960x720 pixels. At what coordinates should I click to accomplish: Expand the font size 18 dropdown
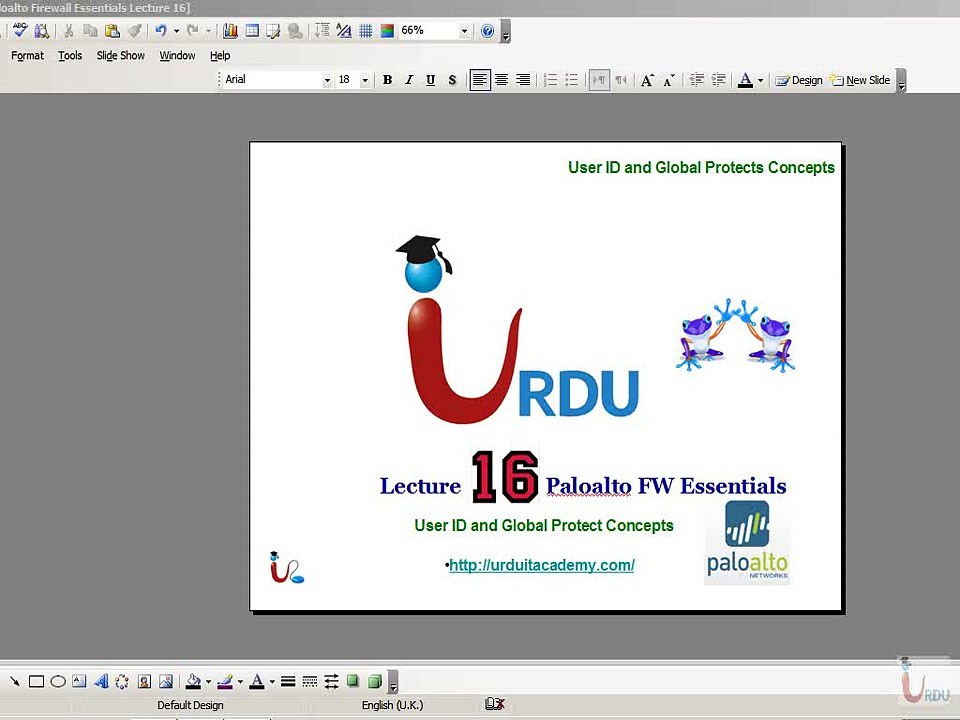(365, 80)
